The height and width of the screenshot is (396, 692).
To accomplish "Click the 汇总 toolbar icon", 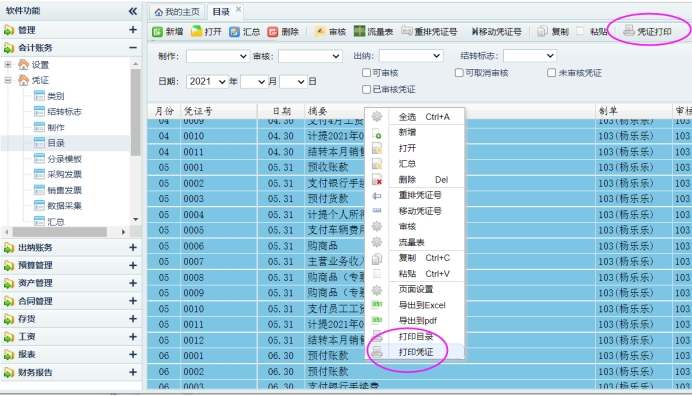I will tap(234, 32).
